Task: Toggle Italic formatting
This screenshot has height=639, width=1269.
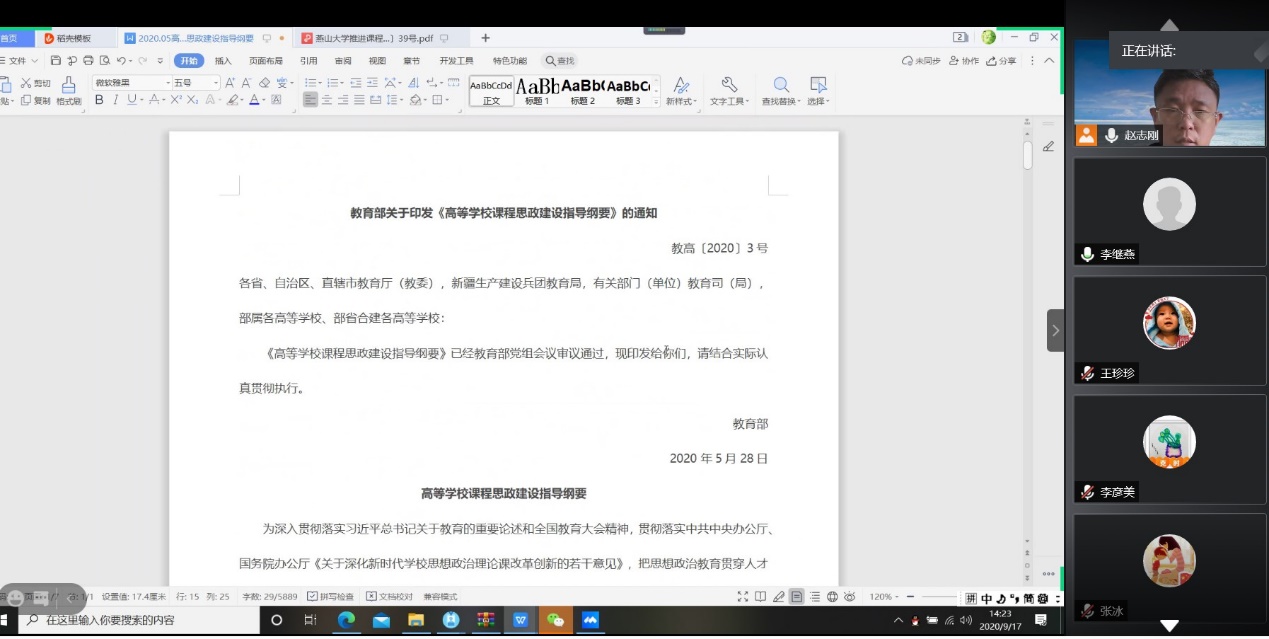Action: [116, 100]
